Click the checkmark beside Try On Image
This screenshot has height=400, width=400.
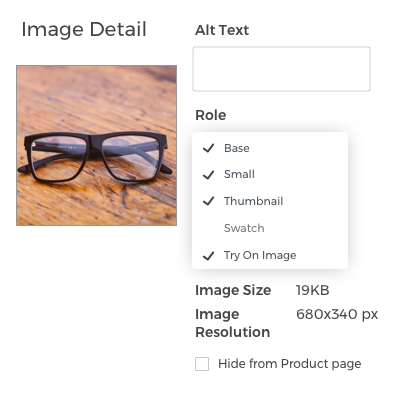pos(209,256)
